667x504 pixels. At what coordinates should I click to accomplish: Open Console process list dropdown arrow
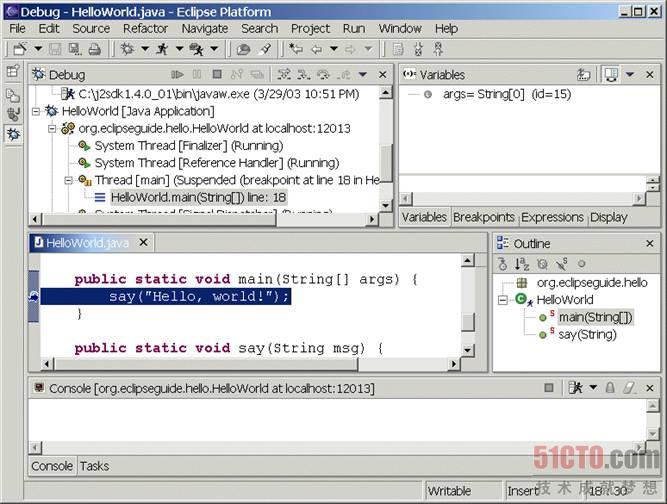pos(593,388)
